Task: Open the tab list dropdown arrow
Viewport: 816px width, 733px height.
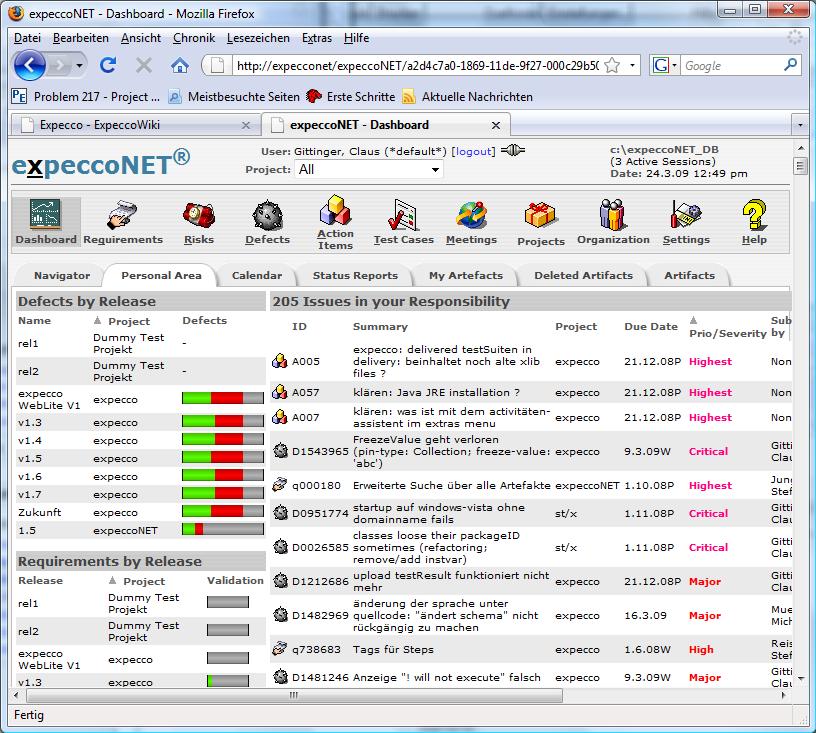Action: tap(799, 126)
